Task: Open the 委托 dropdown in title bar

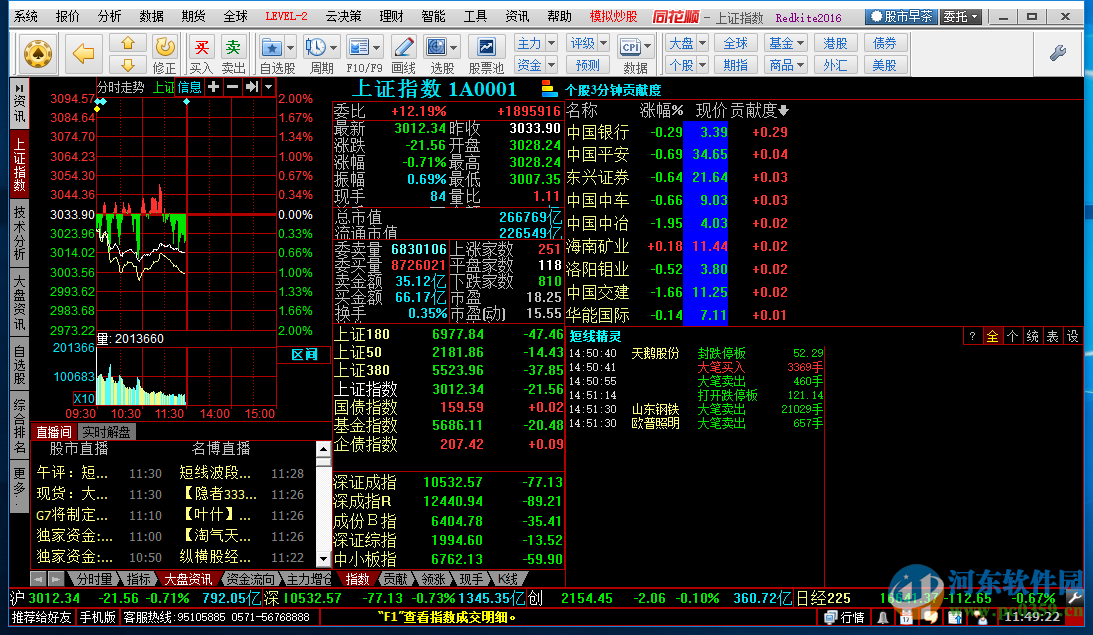Action: (960, 17)
